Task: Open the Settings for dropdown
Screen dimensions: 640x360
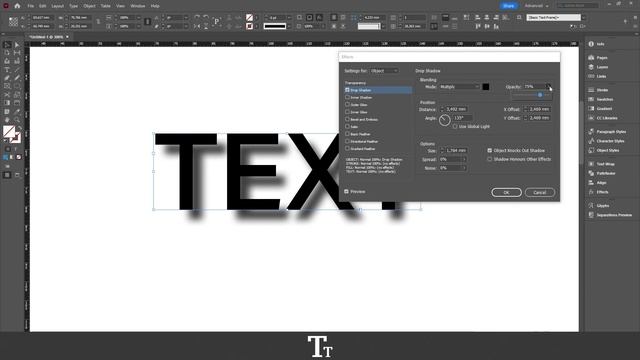Action: (384, 71)
